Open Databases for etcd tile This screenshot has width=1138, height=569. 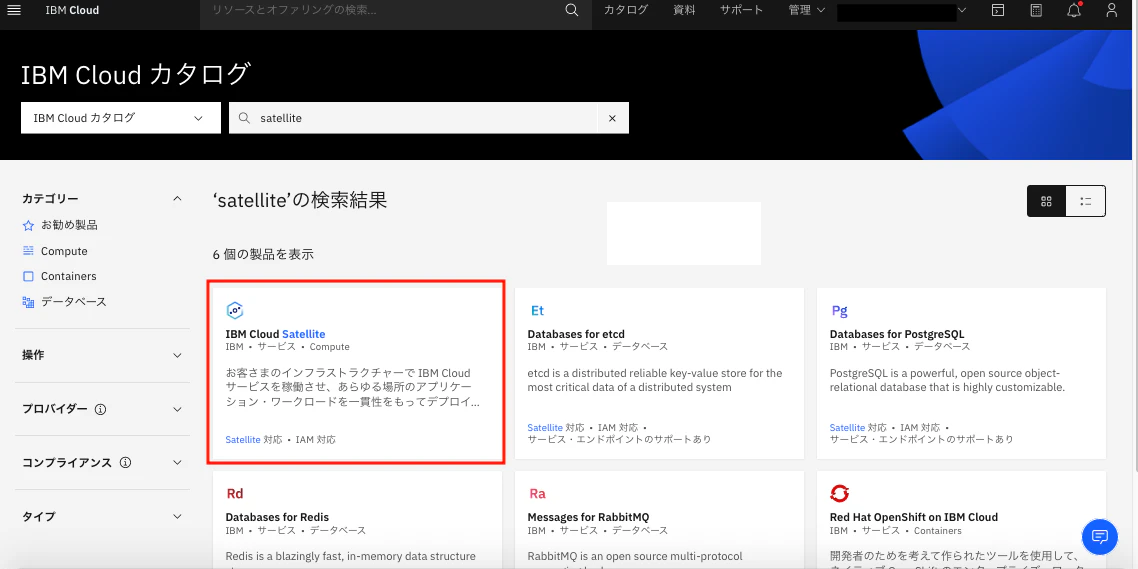[659, 373]
